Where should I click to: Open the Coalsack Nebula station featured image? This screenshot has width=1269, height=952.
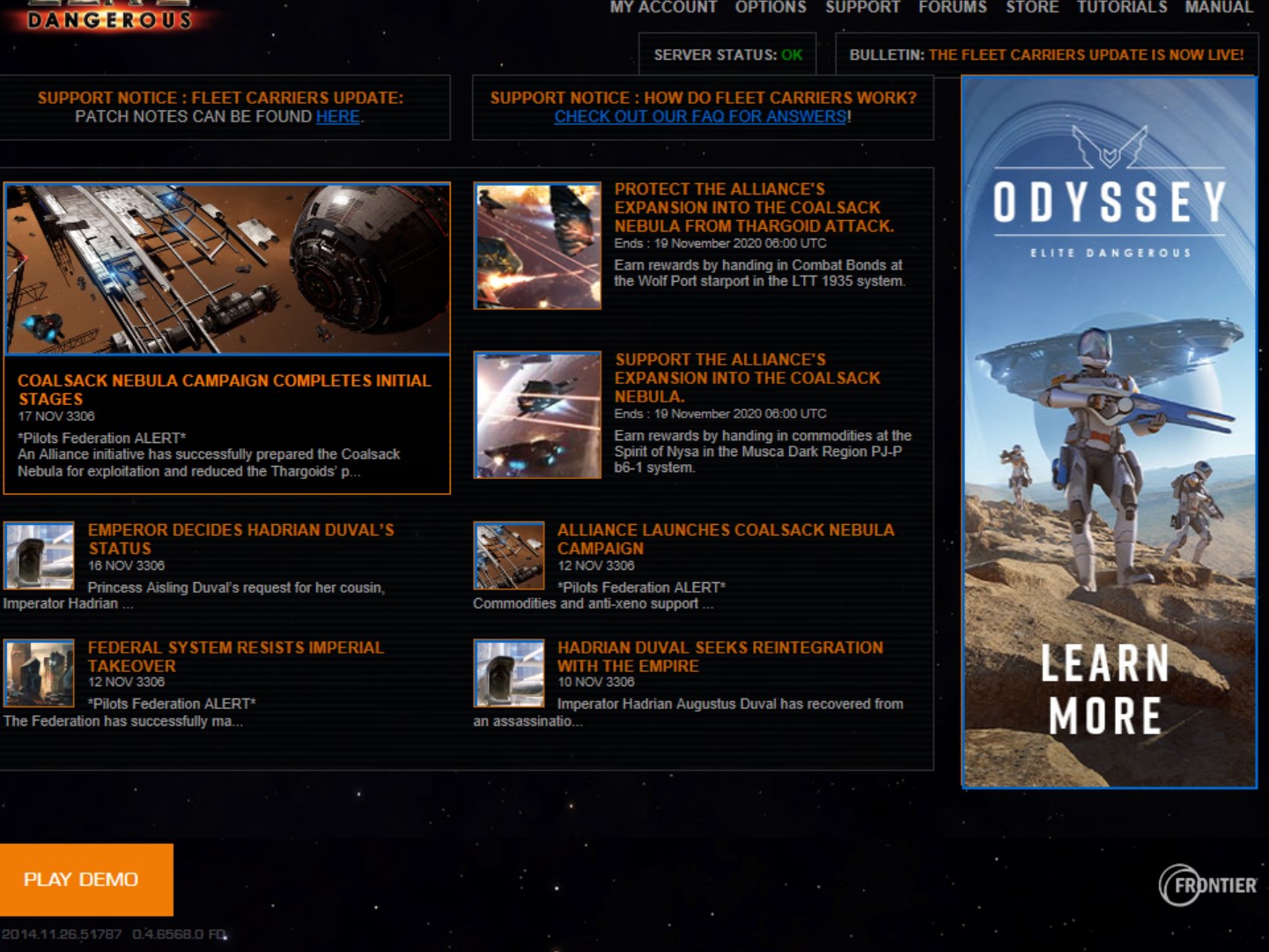click(x=227, y=269)
